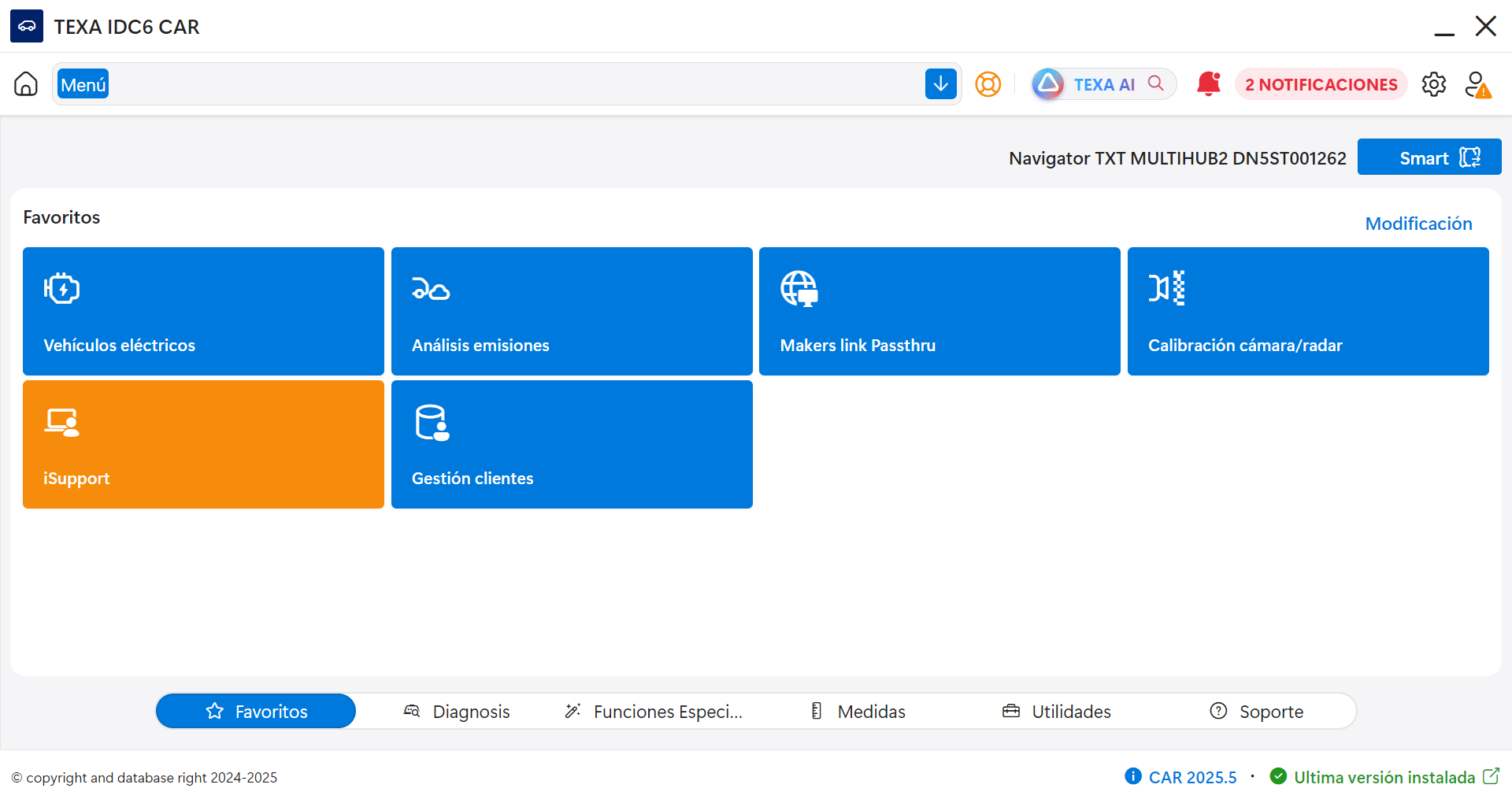The width and height of the screenshot is (1512, 803).
Task: Click the customer database icon
Action: click(x=432, y=423)
